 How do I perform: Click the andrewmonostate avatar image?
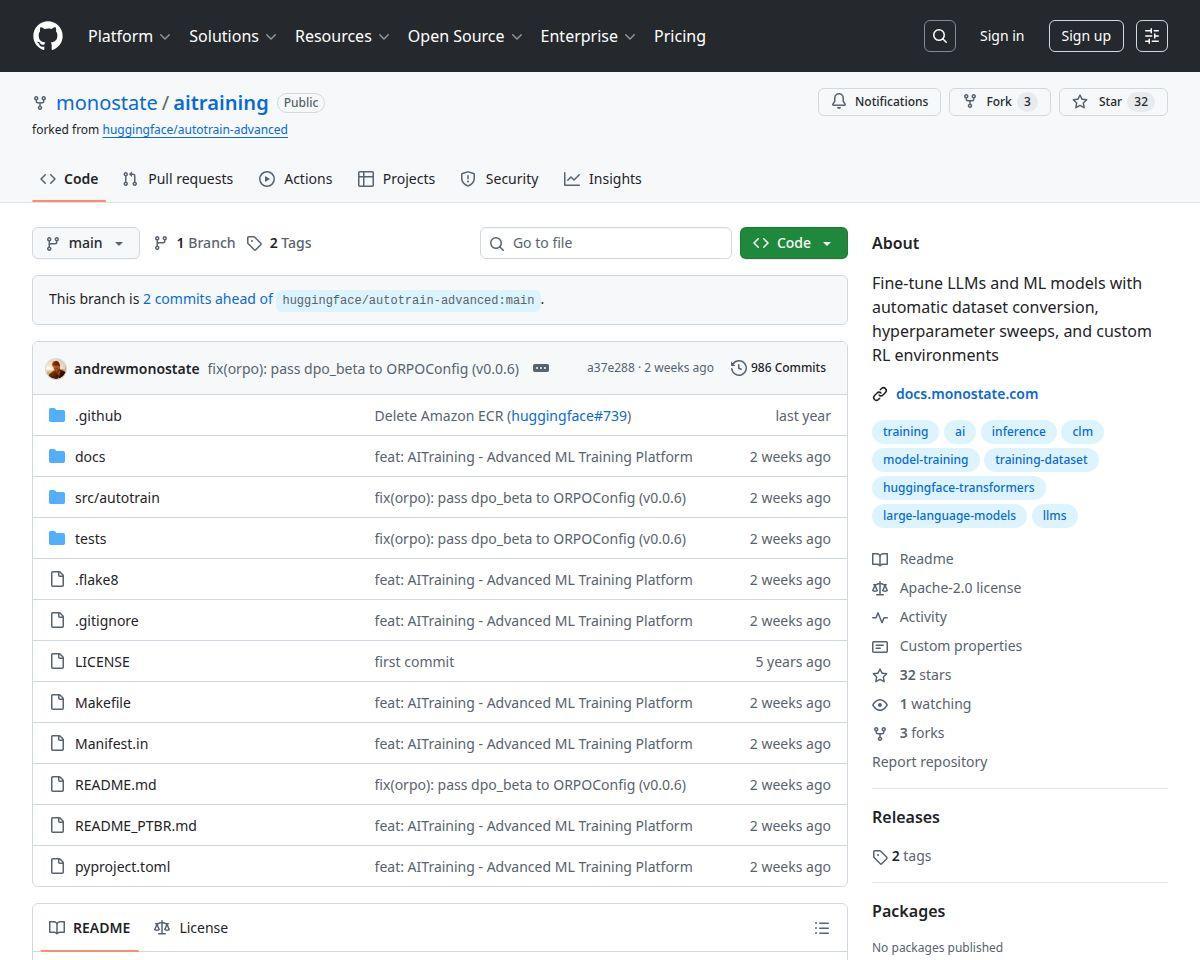click(56, 368)
